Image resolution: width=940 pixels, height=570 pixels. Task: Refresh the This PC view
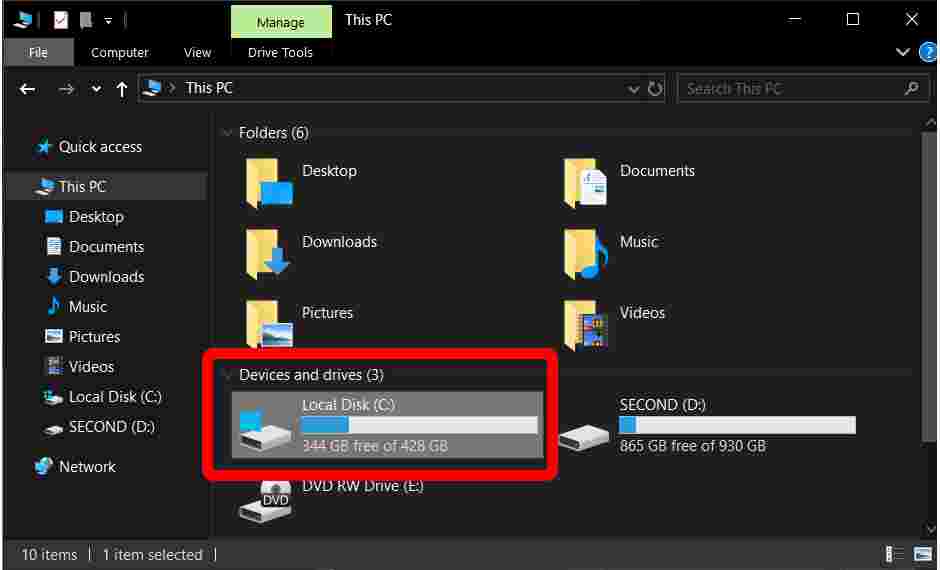coord(655,89)
